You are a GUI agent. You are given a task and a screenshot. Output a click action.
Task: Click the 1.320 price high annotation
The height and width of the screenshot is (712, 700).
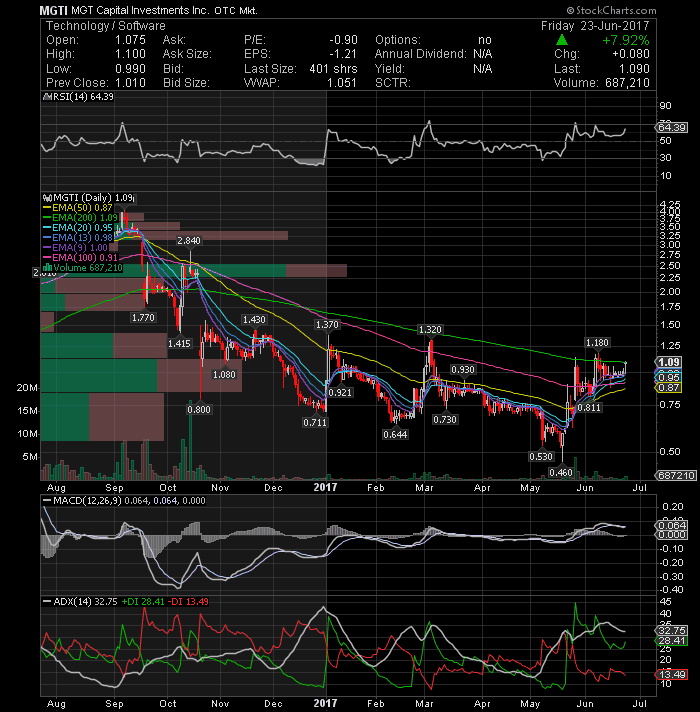(x=430, y=330)
